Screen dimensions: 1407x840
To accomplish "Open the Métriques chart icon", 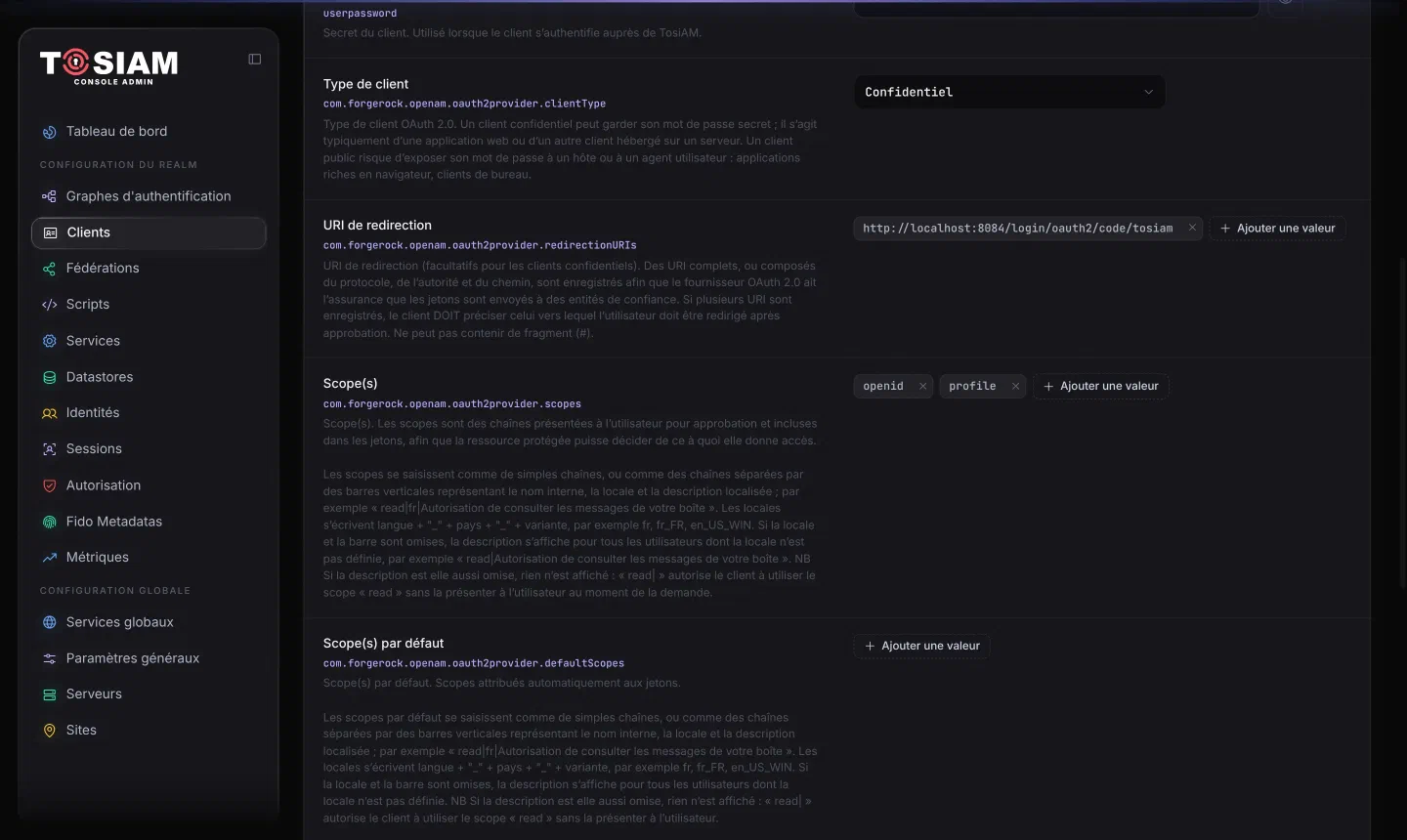I will point(50,558).
